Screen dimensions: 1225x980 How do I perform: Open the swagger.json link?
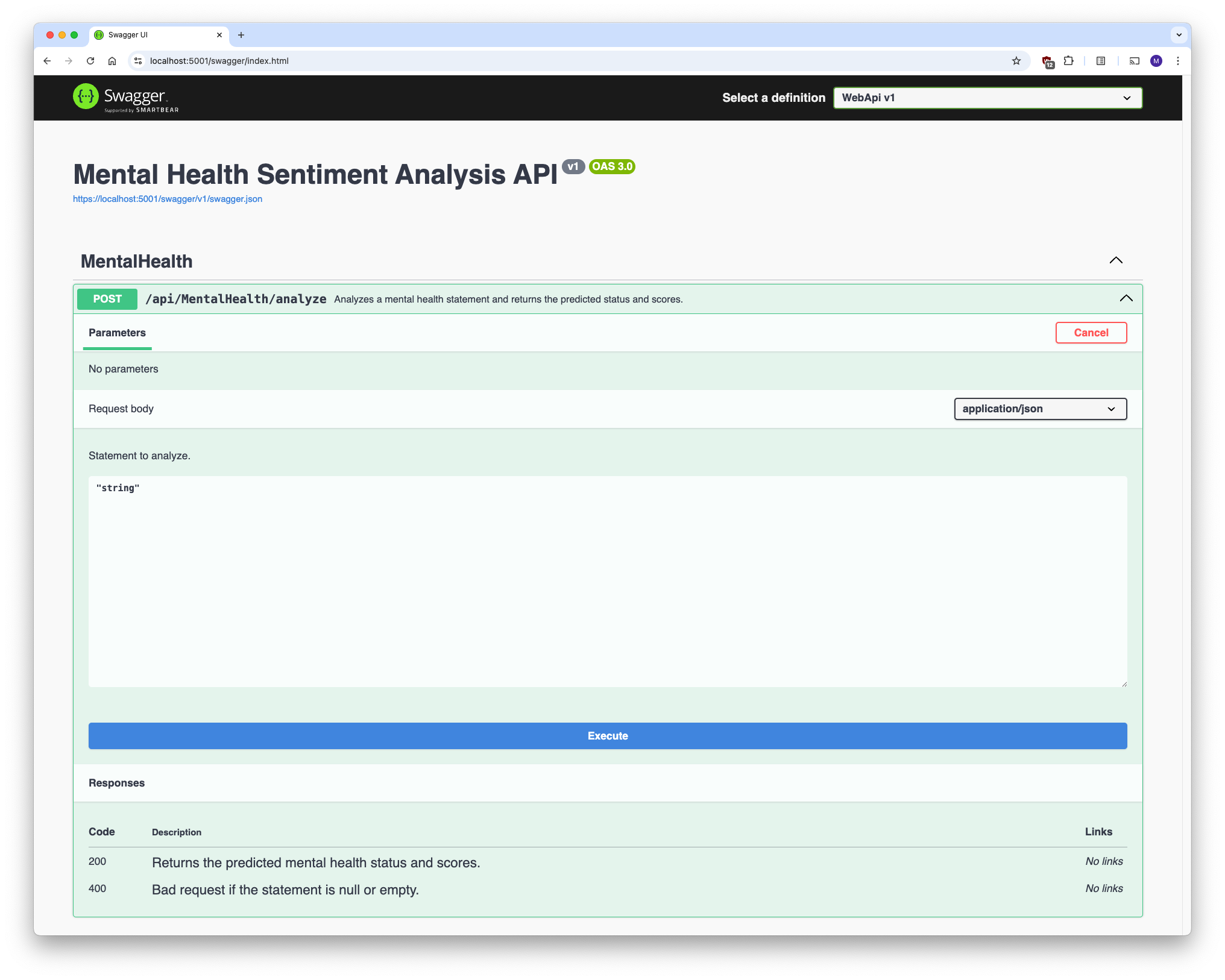point(168,199)
